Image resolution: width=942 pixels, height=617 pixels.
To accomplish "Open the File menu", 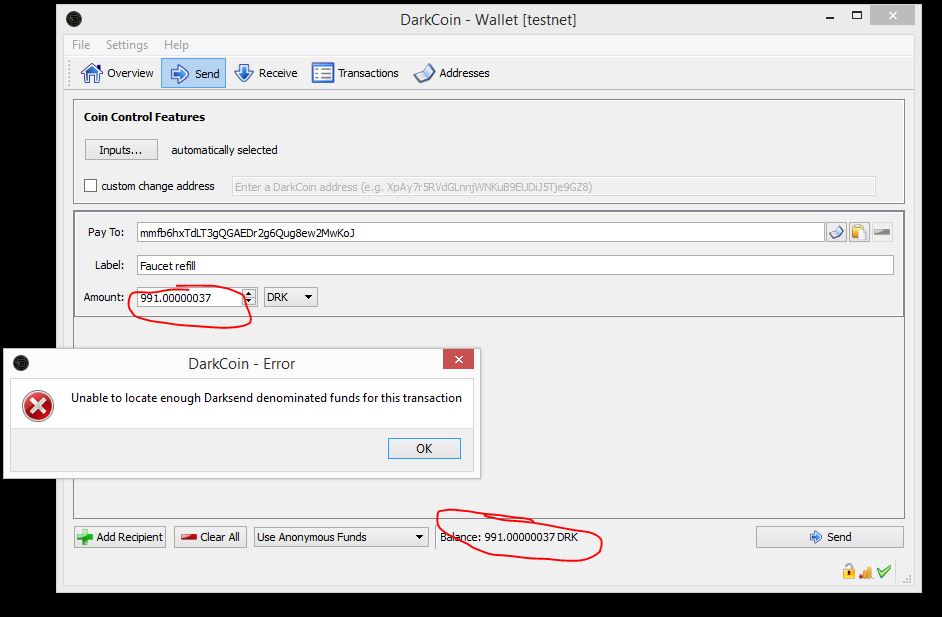I will pyautogui.click(x=81, y=45).
